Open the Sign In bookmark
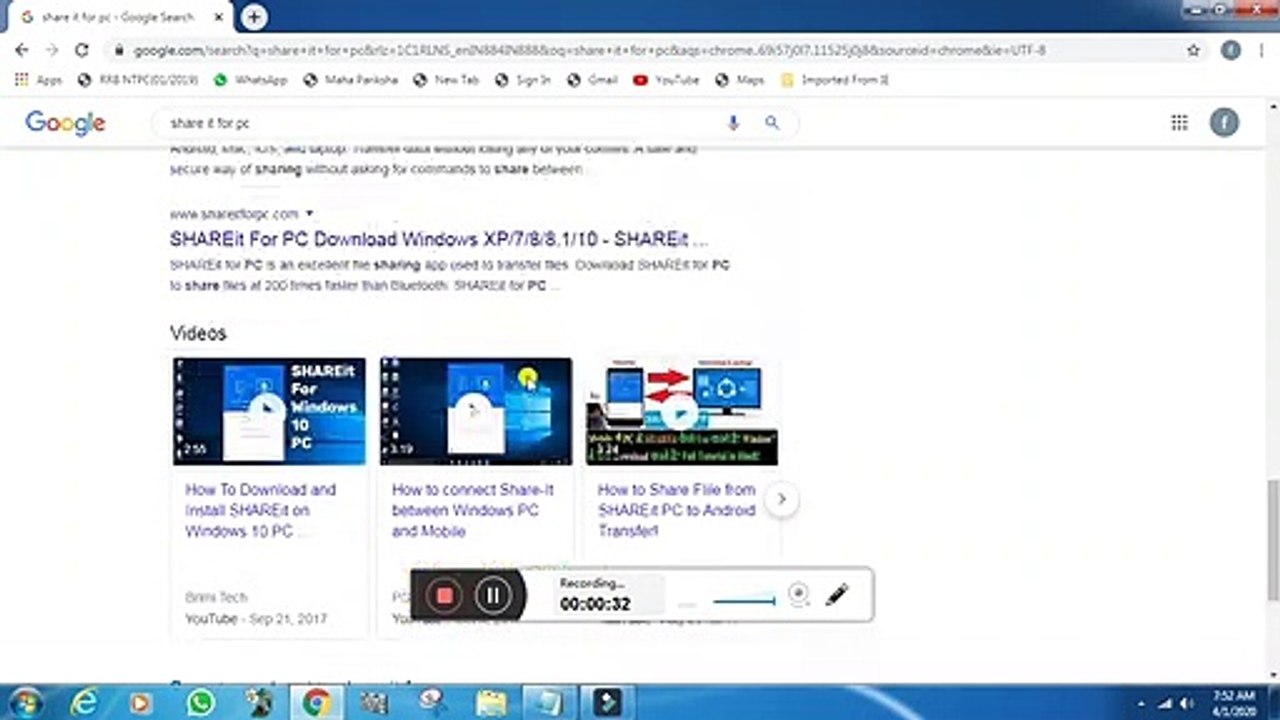 pyautogui.click(x=522, y=80)
